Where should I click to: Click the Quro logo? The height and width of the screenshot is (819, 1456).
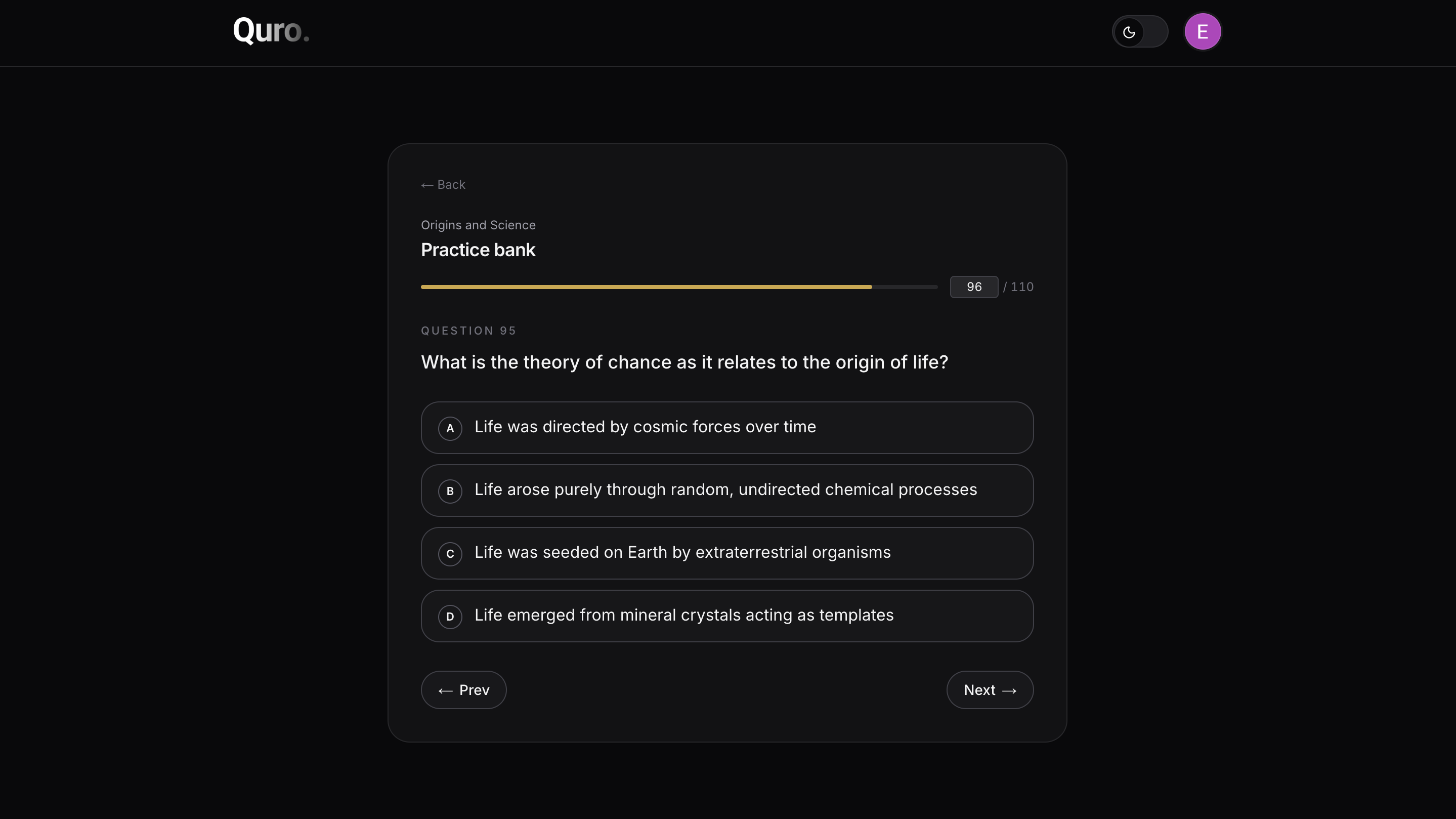[271, 30]
